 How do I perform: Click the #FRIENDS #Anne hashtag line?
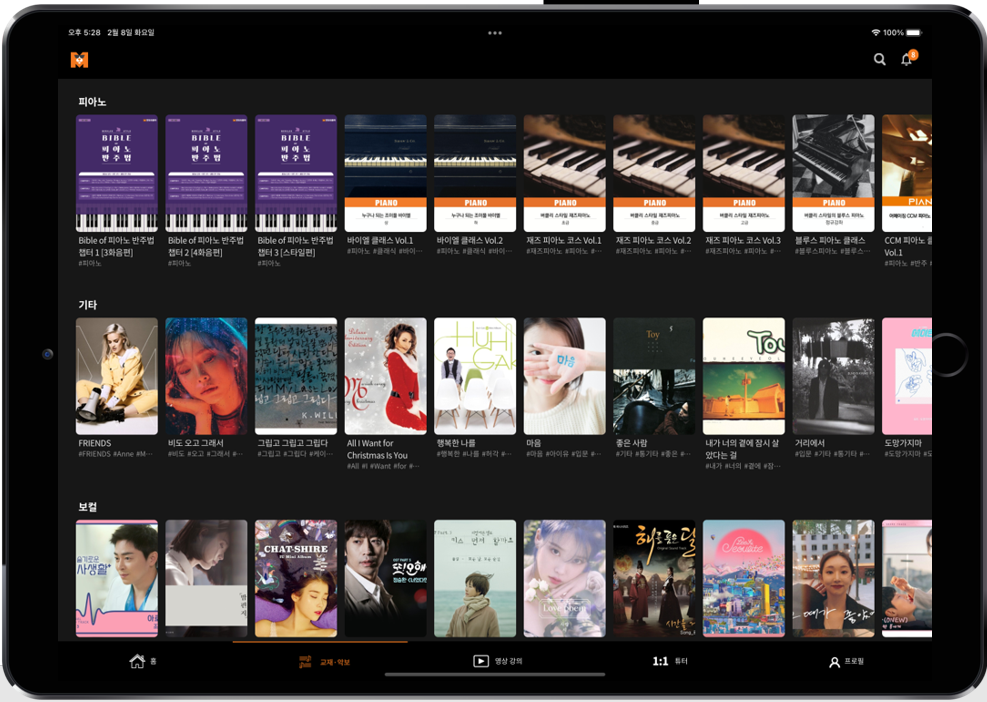115,454
